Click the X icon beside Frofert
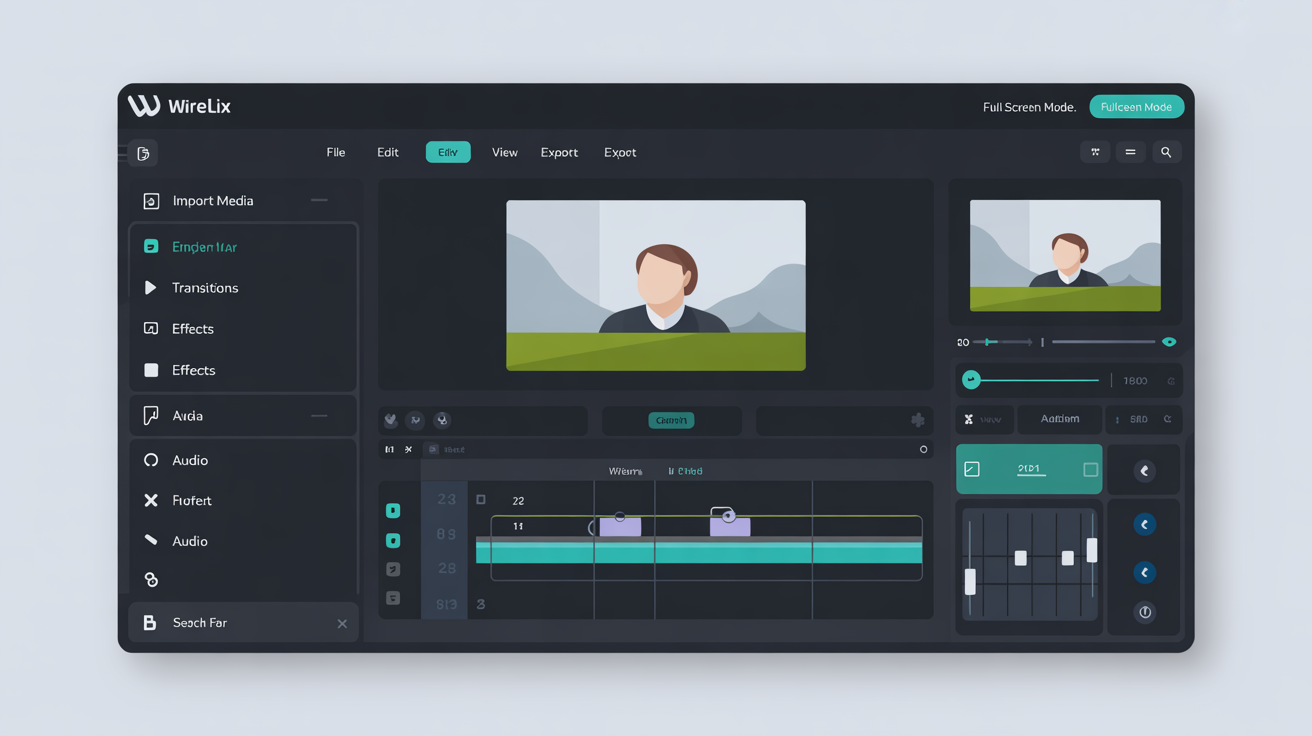Image resolution: width=1312 pixels, height=736 pixels. coord(151,500)
